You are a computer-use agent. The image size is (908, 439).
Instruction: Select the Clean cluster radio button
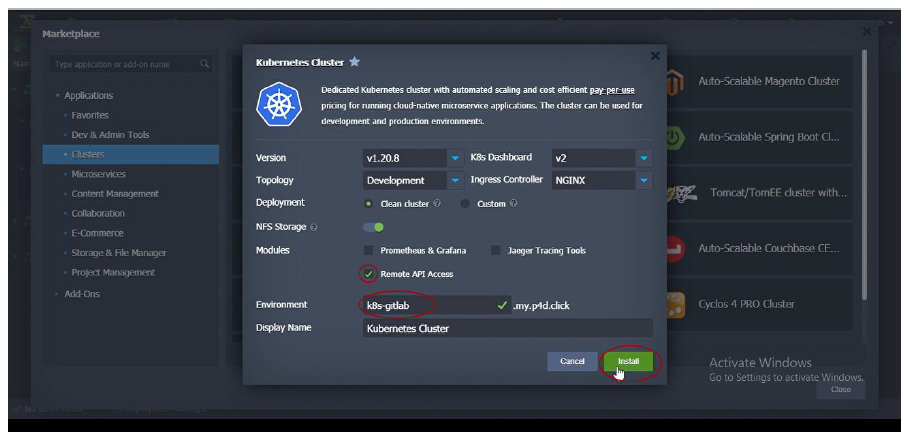click(368, 204)
